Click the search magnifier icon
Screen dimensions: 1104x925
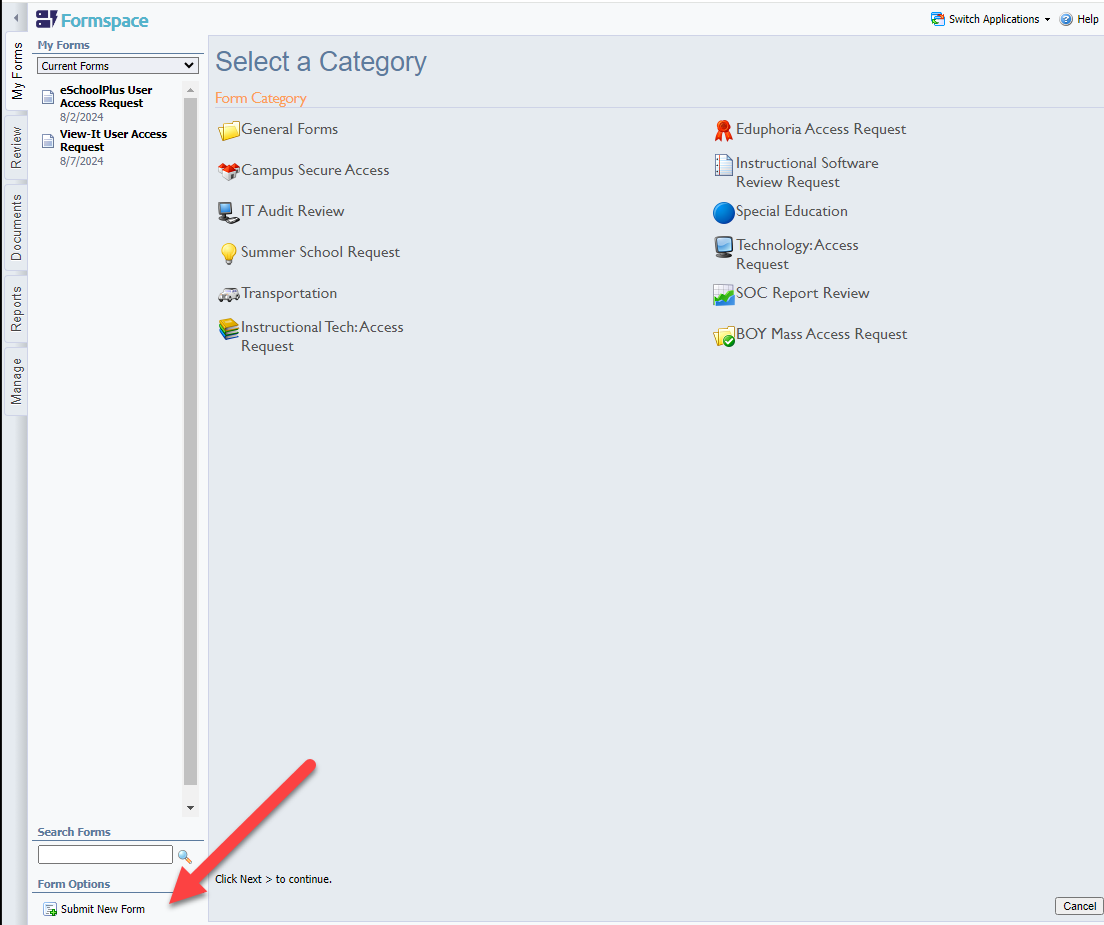click(x=184, y=856)
